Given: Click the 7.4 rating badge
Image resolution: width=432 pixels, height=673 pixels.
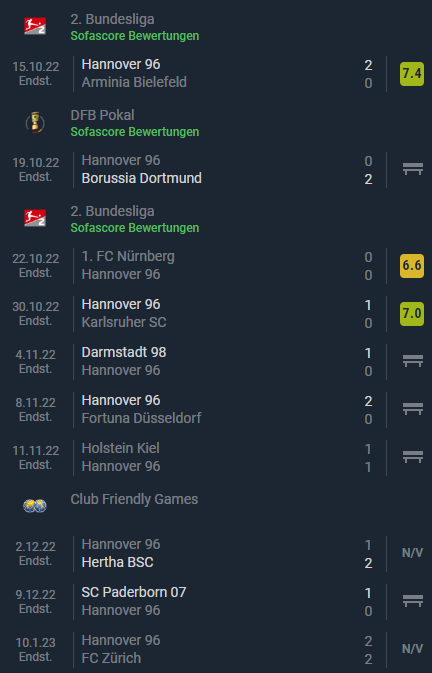Looking at the screenshot, I should (412, 74).
